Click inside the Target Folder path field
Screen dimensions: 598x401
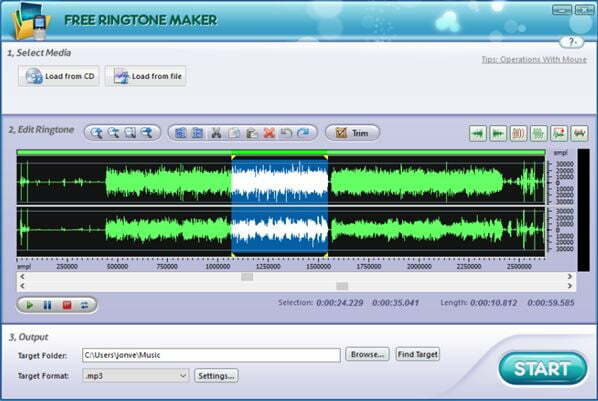[x=211, y=355]
